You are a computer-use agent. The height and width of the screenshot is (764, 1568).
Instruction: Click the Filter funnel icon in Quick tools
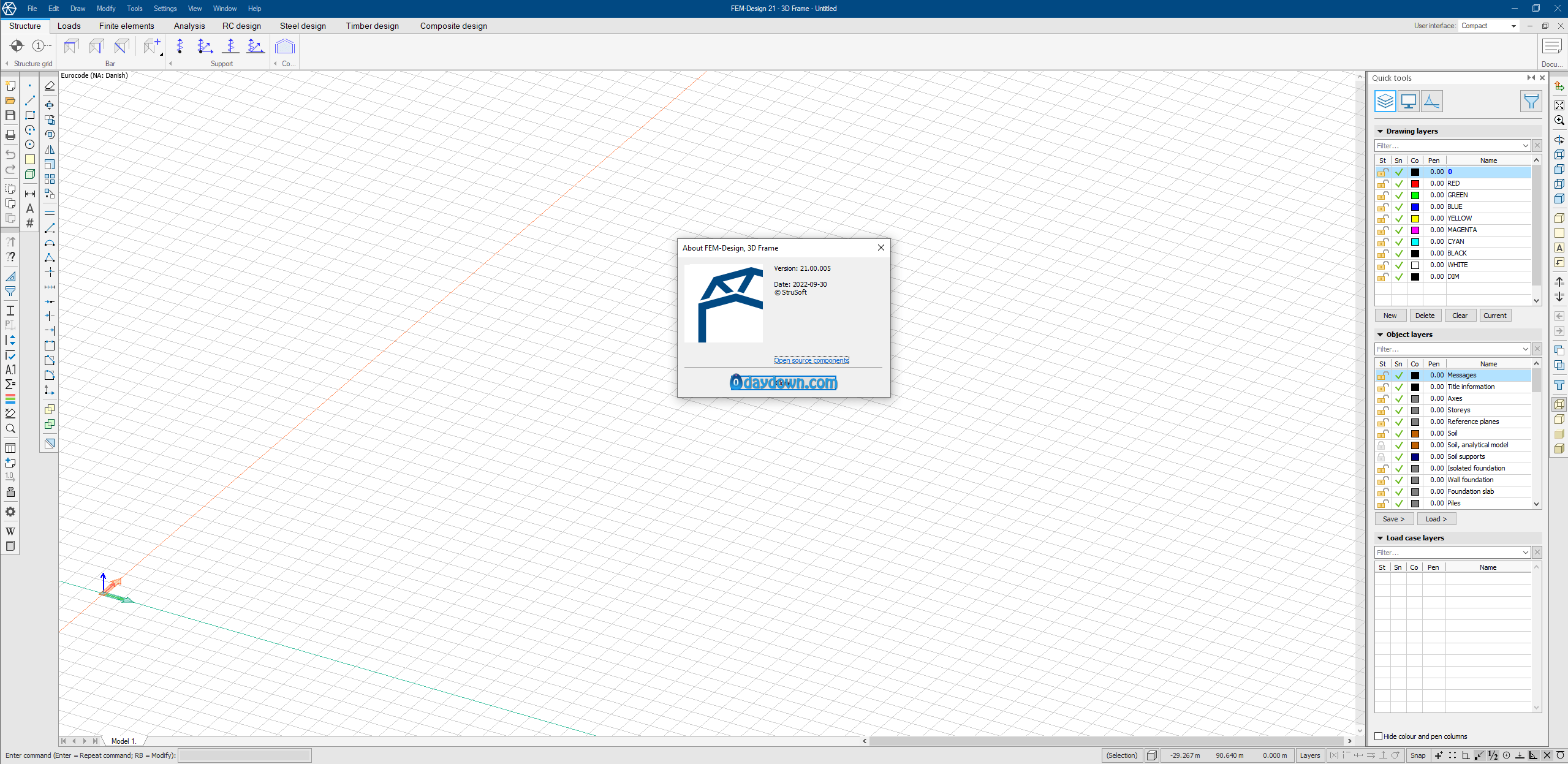pos(1531,101)
